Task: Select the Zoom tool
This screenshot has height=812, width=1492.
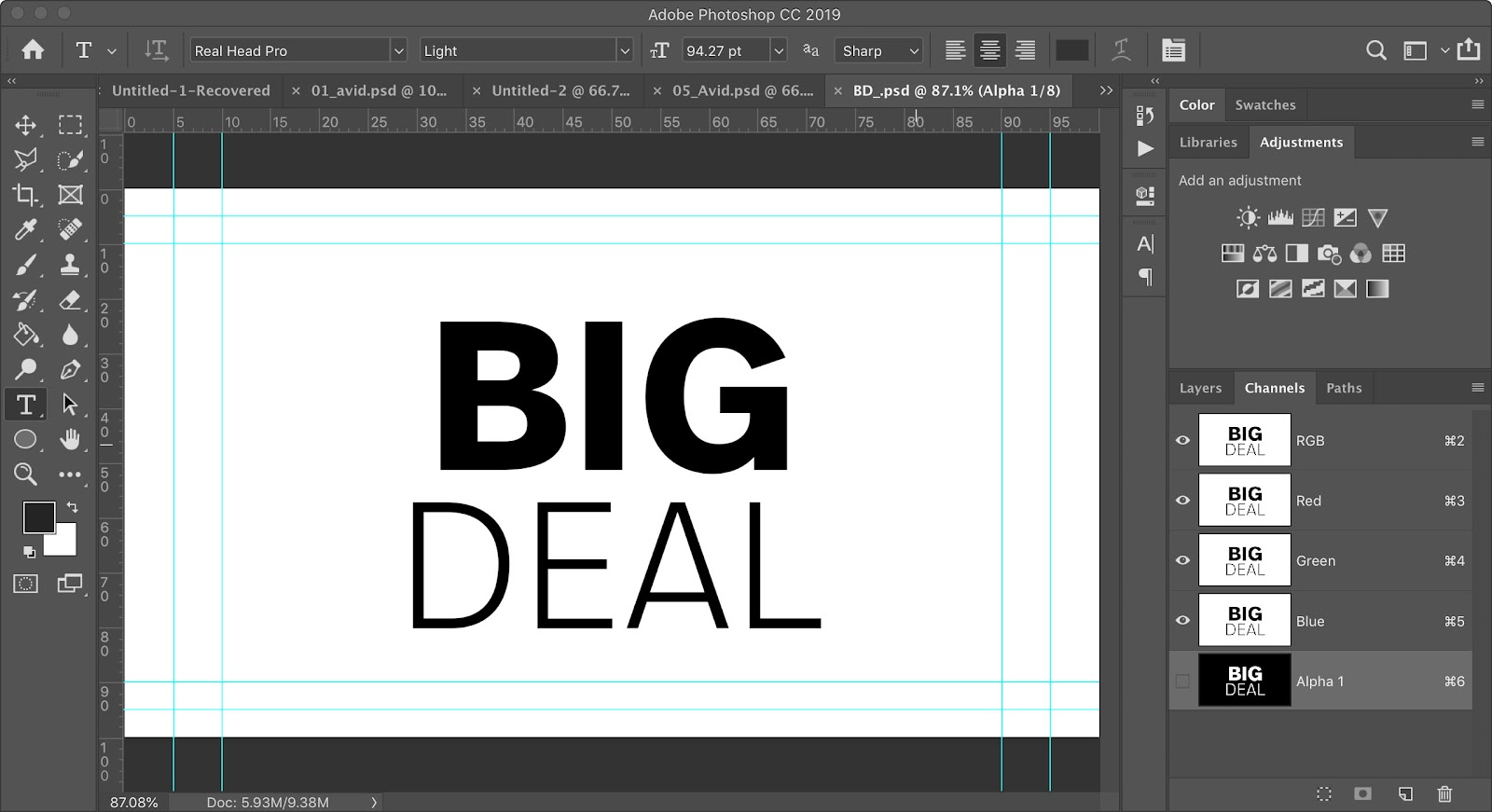Action: pyautogui.click(x=26, y=475)
